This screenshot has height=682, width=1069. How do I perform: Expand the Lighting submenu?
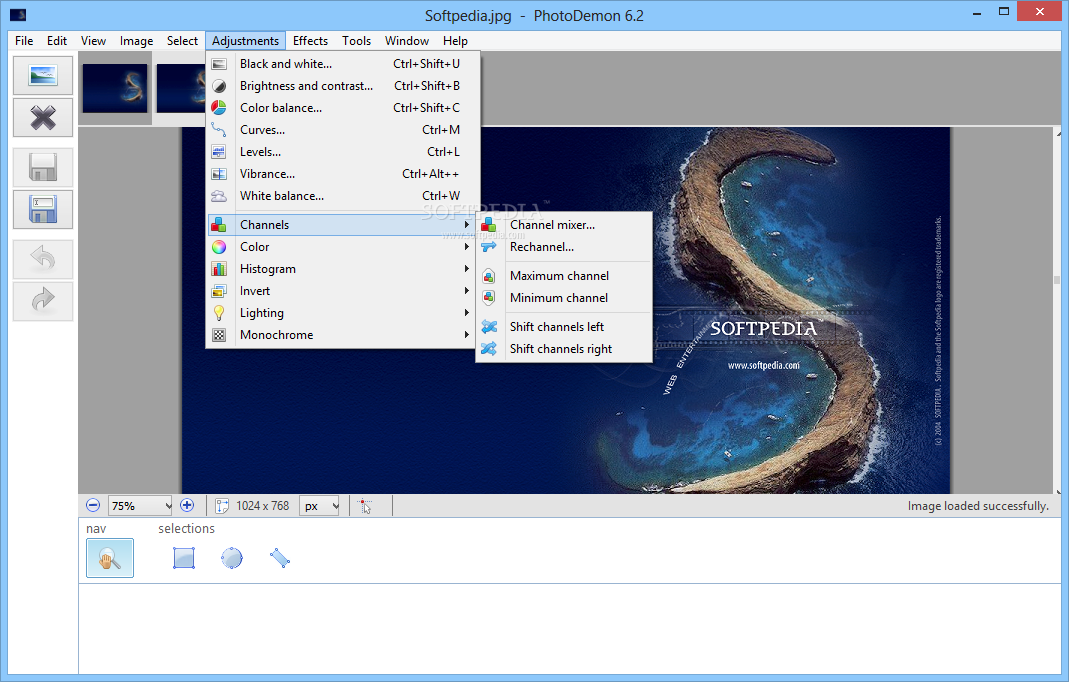[x=343, y=313]
